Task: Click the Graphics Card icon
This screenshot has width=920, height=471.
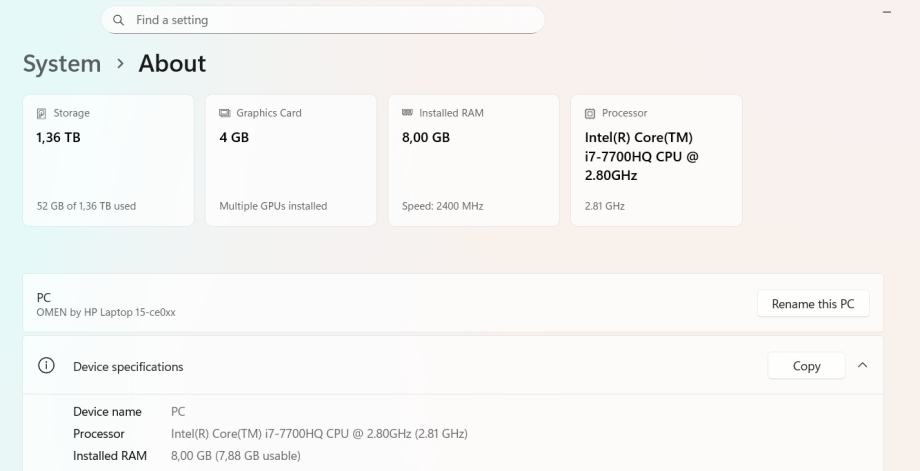Action: [x=225, y=114]
